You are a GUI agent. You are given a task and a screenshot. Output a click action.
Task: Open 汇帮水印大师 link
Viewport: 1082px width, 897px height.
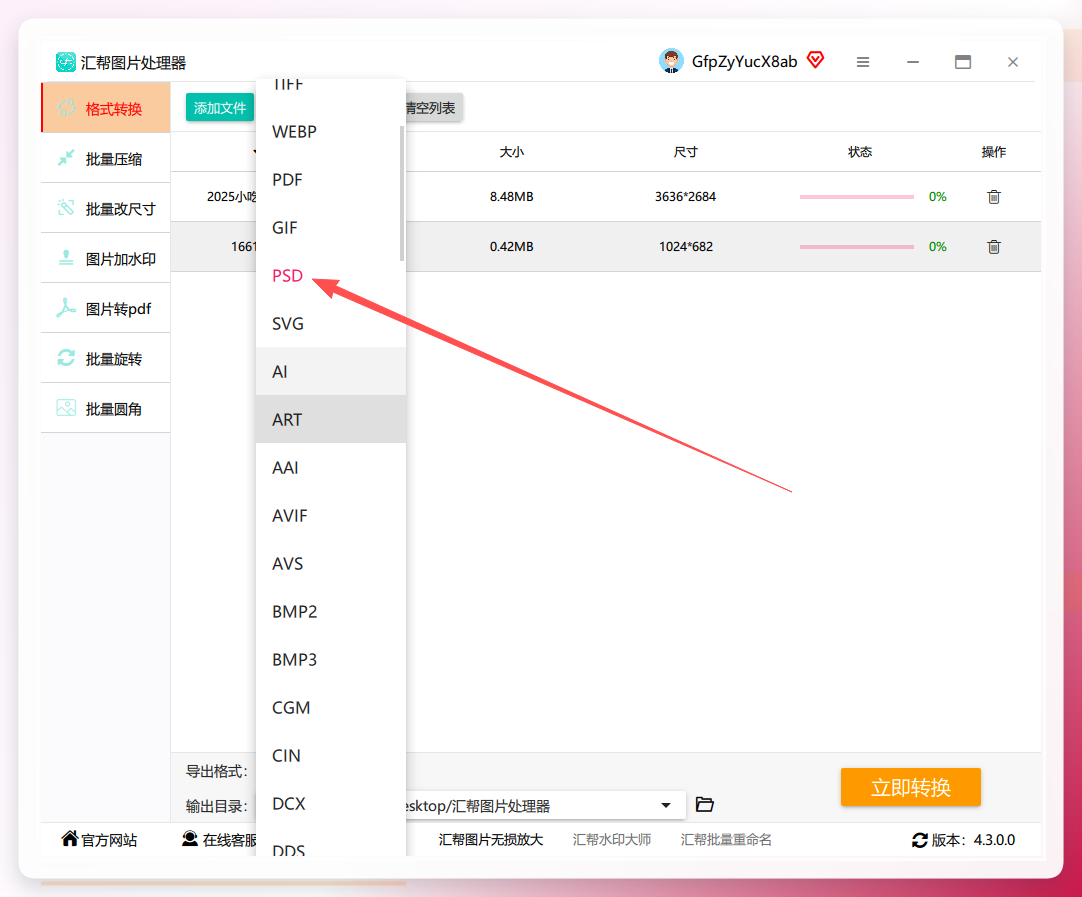pyautogui.click(x=611, y=839)
